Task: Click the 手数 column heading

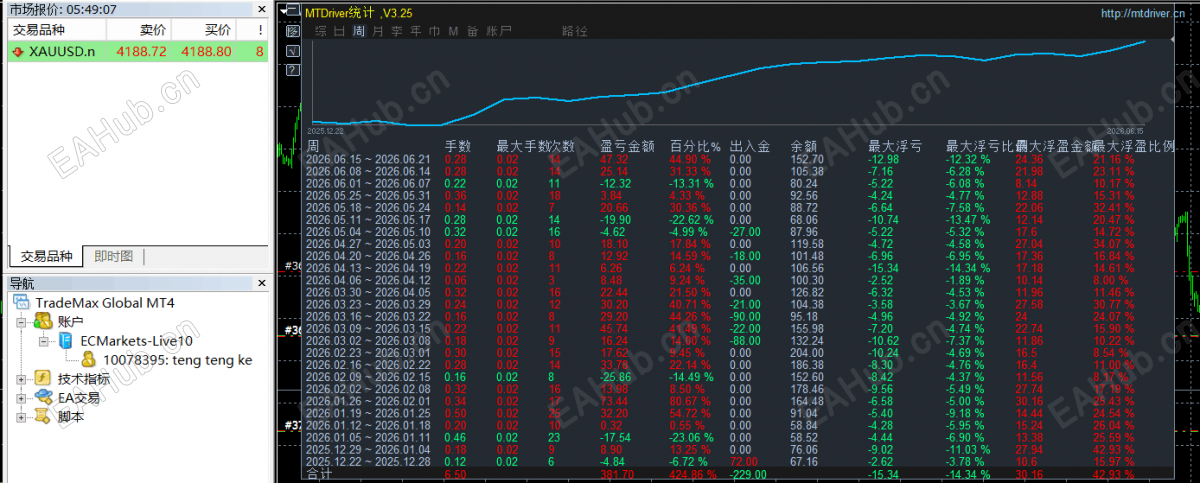Action: click(457, 146)
